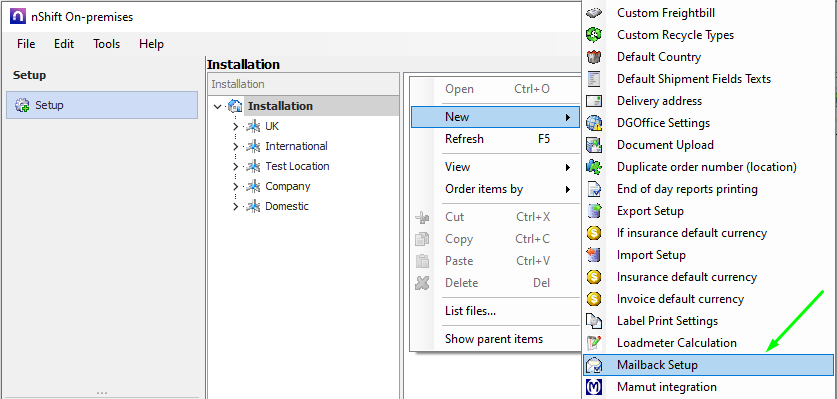The width and height of the screenshot is (837, 399).
Task: Click the Test Location node icon
Action: click(x=253, y=166)
